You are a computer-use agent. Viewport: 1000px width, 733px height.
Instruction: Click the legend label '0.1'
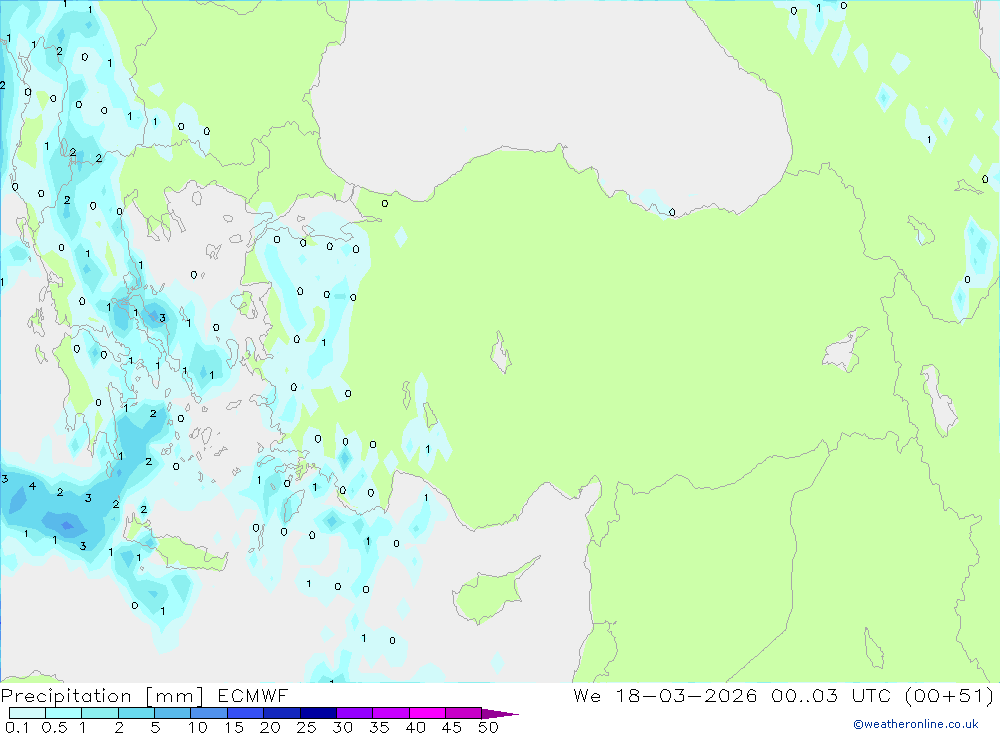[x=17, y=727]
